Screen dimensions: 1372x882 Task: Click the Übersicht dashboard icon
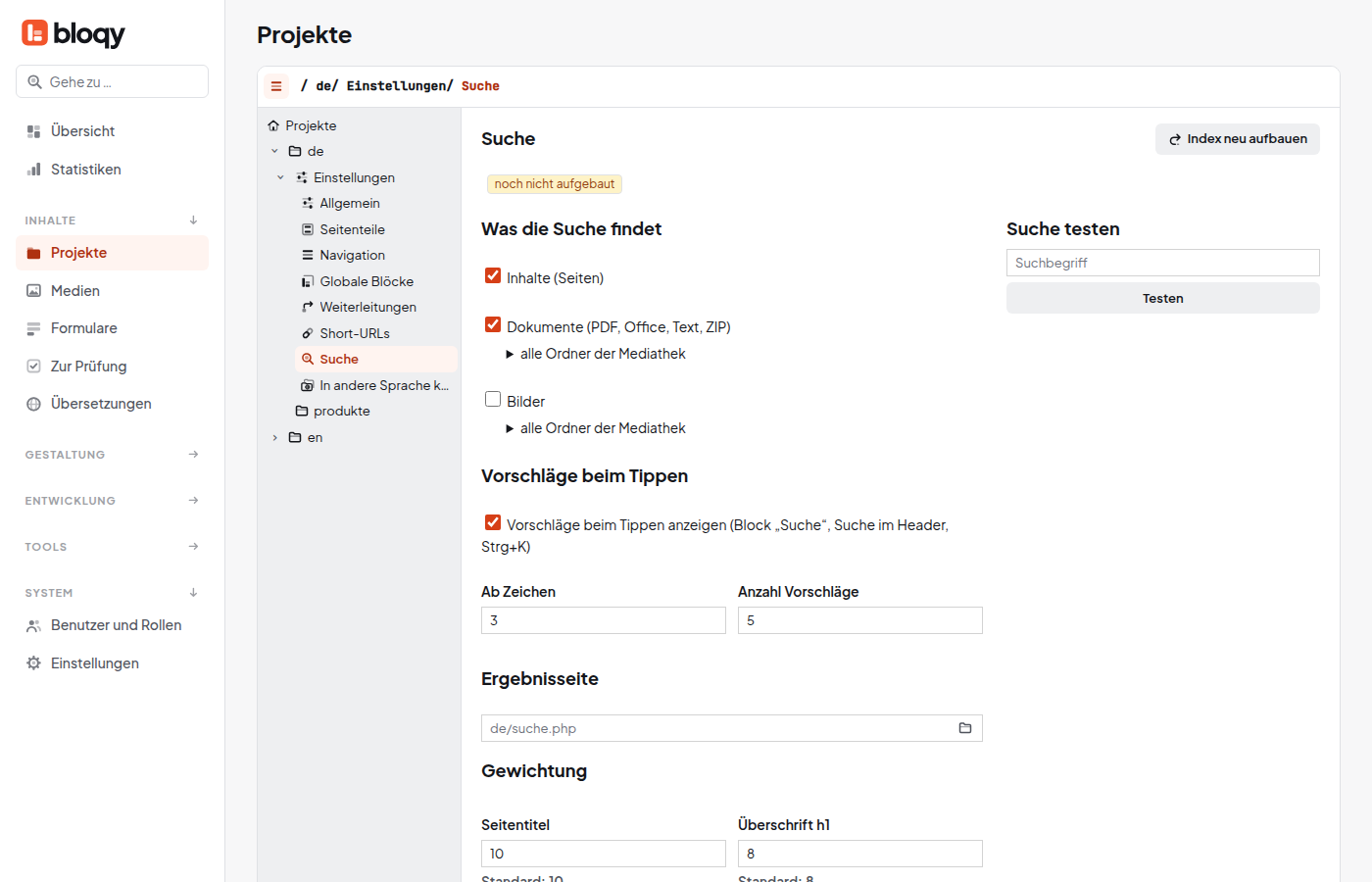(x=33, y=131)
